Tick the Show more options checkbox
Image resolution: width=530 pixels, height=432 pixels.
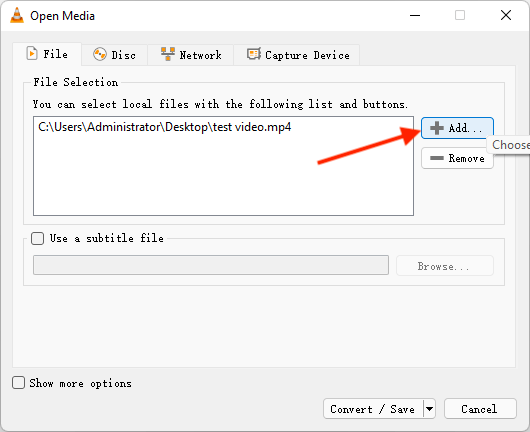tap(18, 383)
